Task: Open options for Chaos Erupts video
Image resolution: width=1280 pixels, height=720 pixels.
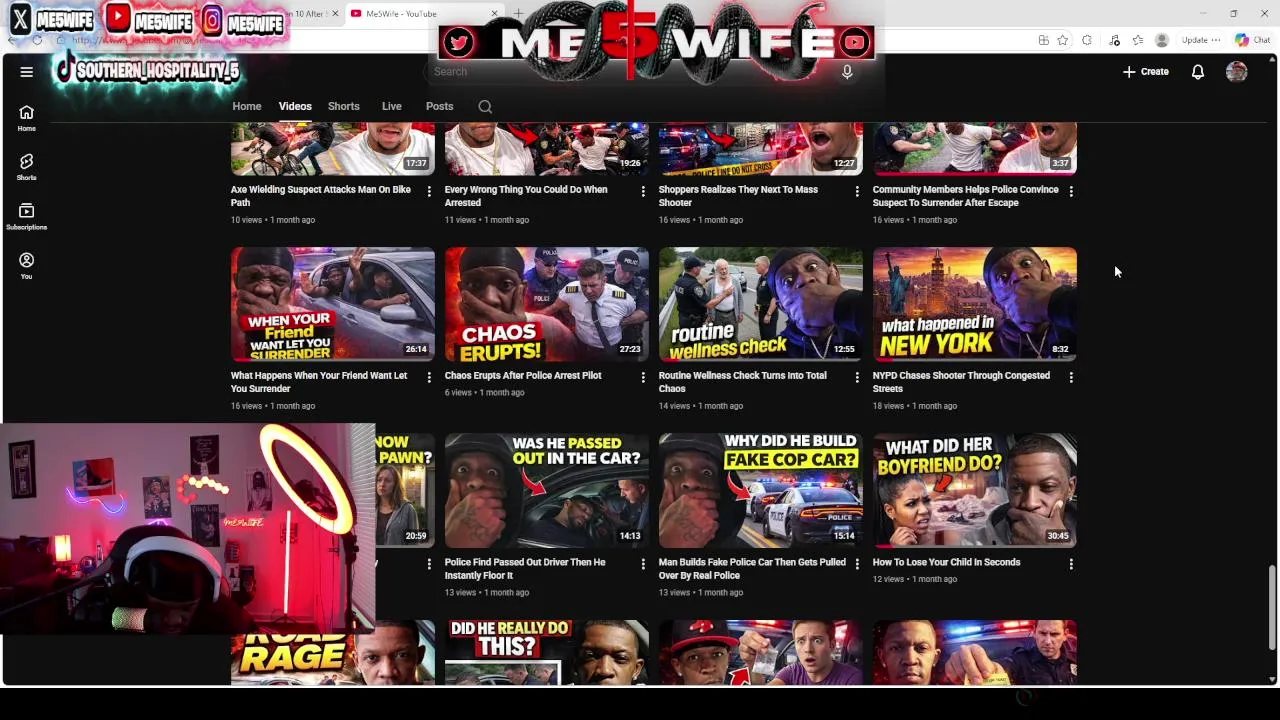Action: click(x=643, y=377)
